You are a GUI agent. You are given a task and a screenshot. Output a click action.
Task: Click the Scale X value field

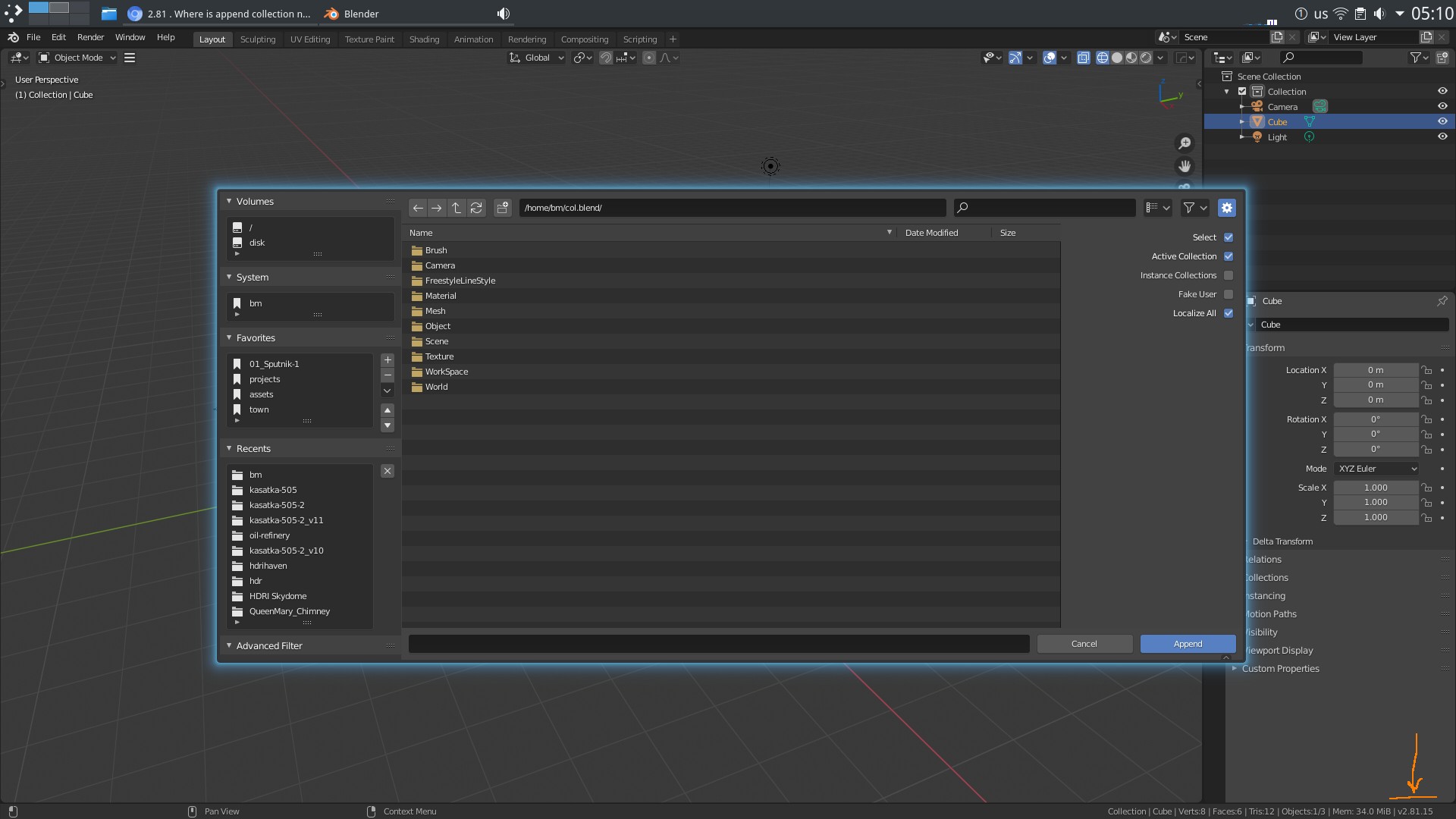click(1376, 488)
